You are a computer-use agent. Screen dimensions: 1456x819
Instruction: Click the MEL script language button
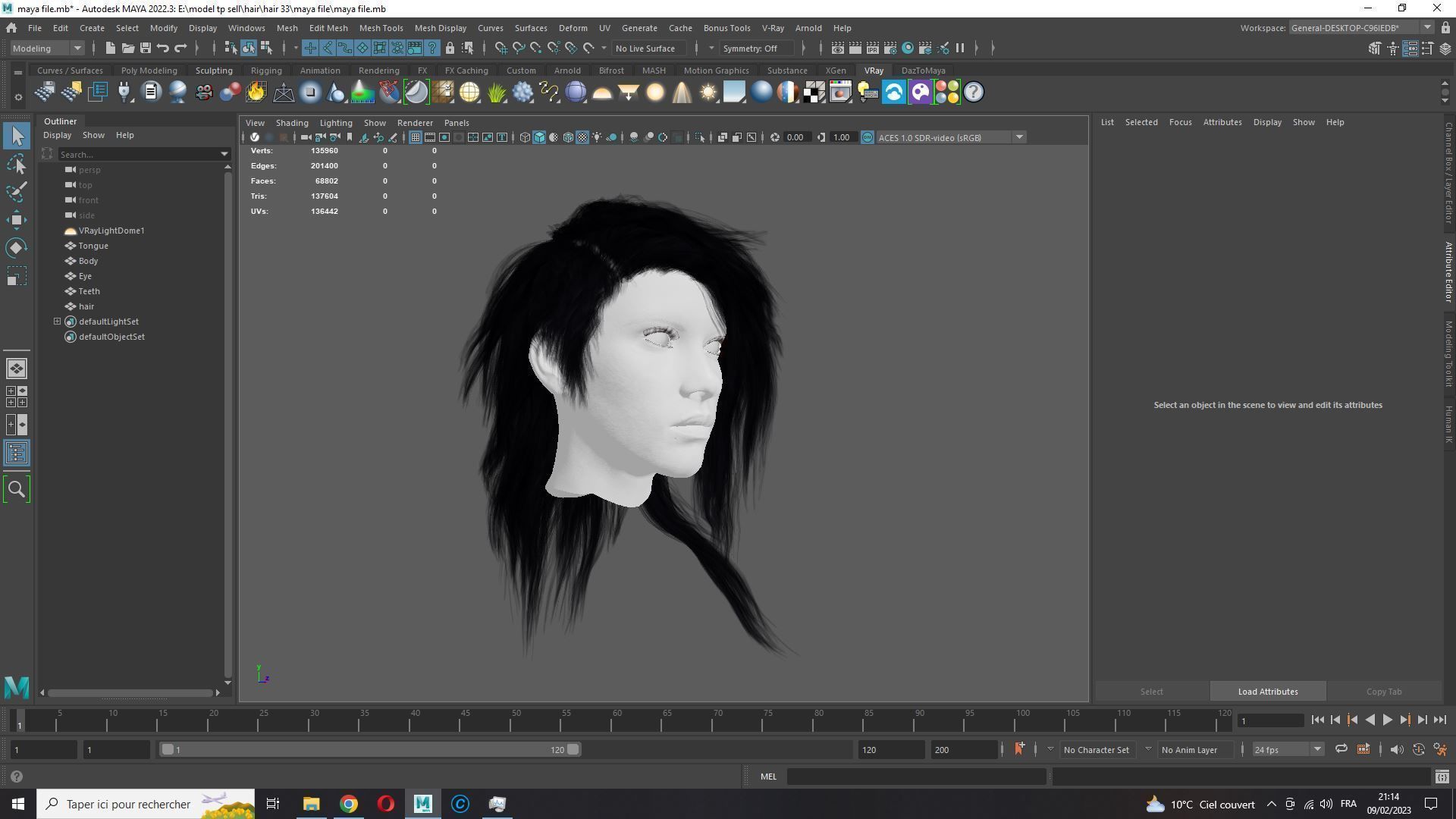tap(768, 777)
